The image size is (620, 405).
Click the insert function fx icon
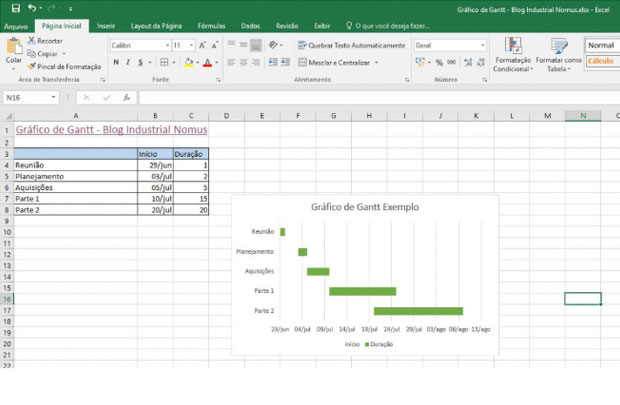pyautogui.click(x=126, y=98)
